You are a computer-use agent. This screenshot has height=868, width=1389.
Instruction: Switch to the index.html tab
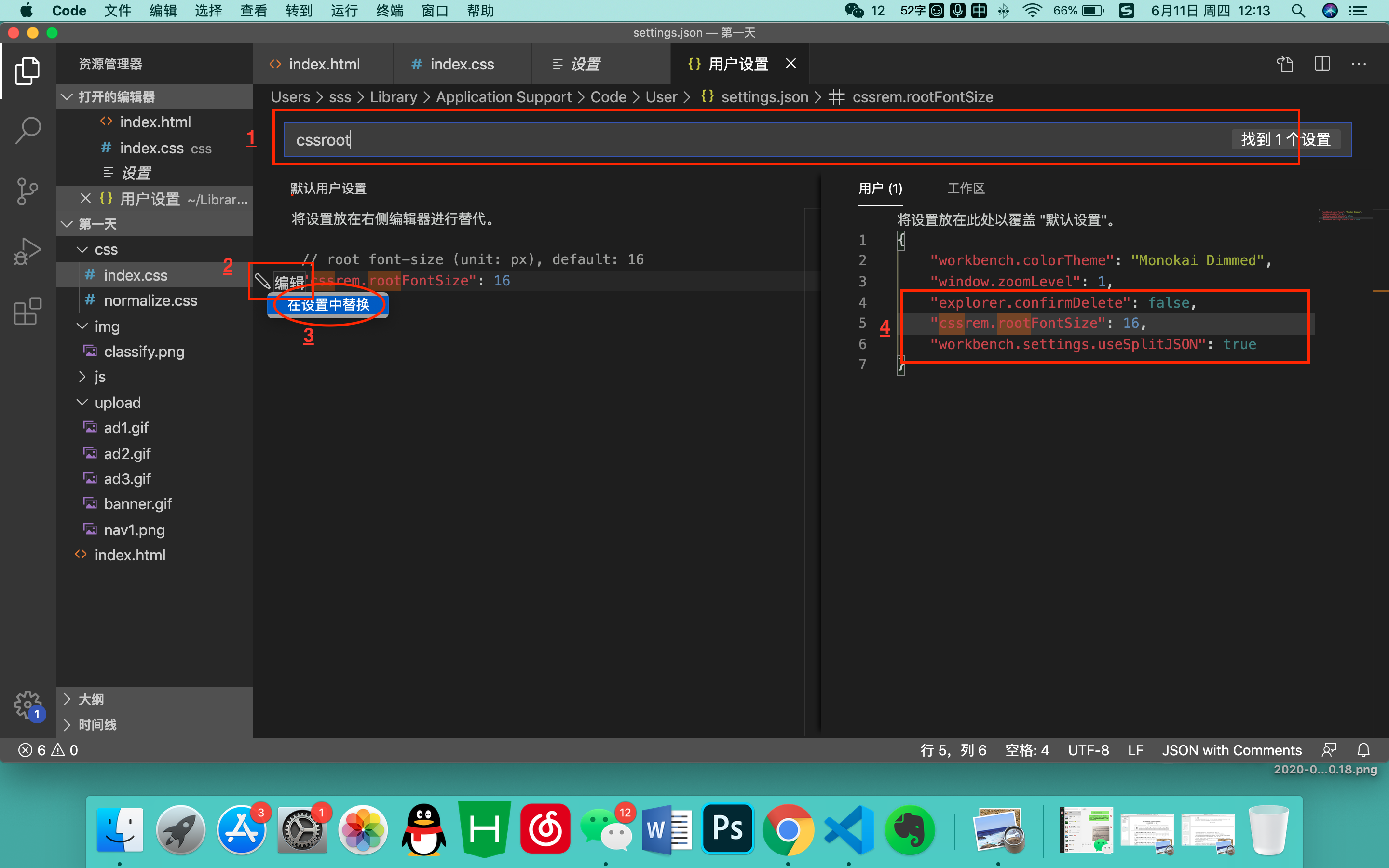(x=323, y=64)
